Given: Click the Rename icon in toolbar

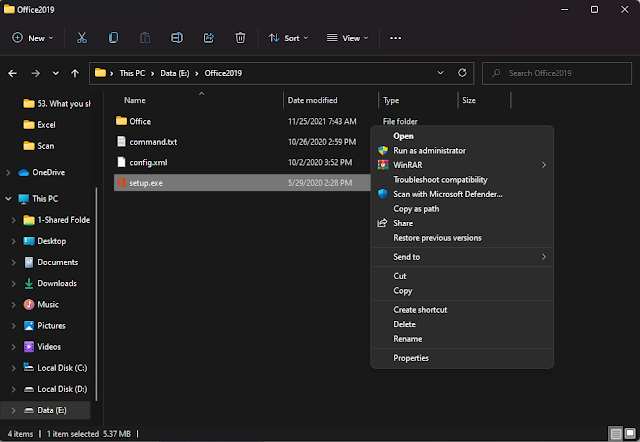Looking at the screenshot, I should point(177,38).
